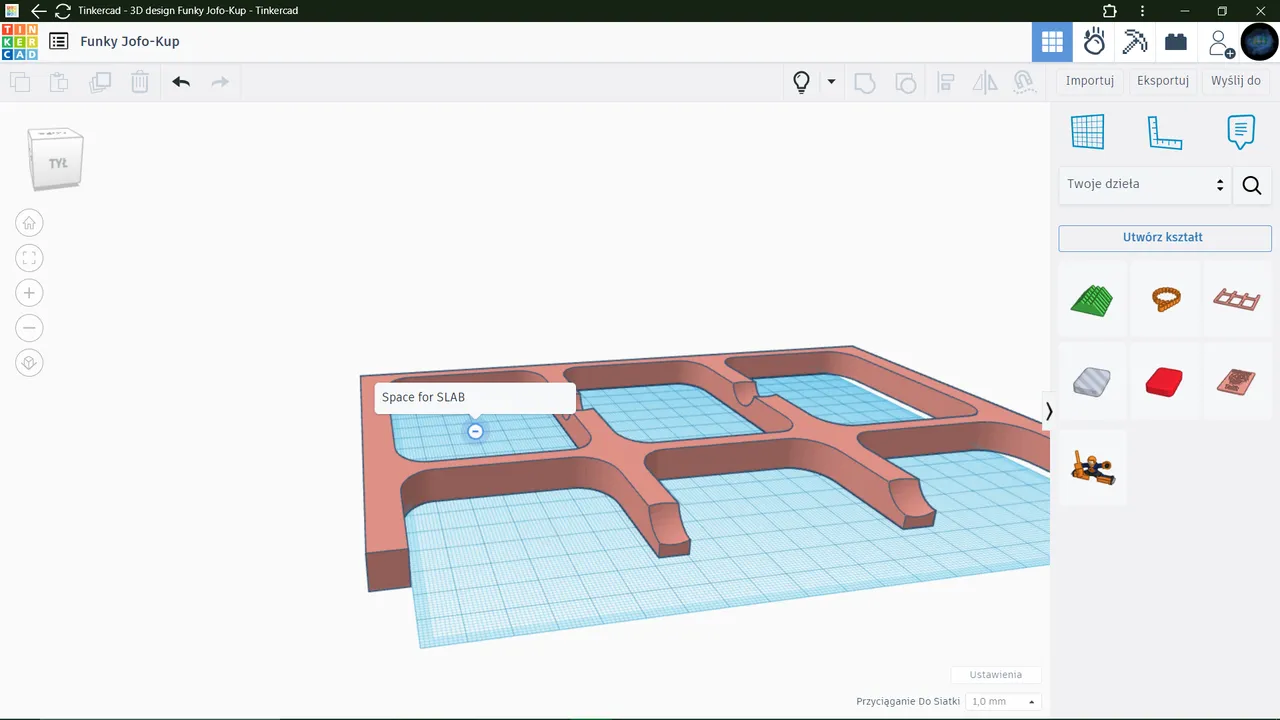Open the snap grid 1,0 mm dropdown
Screen dimensions: 1280x720
1003,702
